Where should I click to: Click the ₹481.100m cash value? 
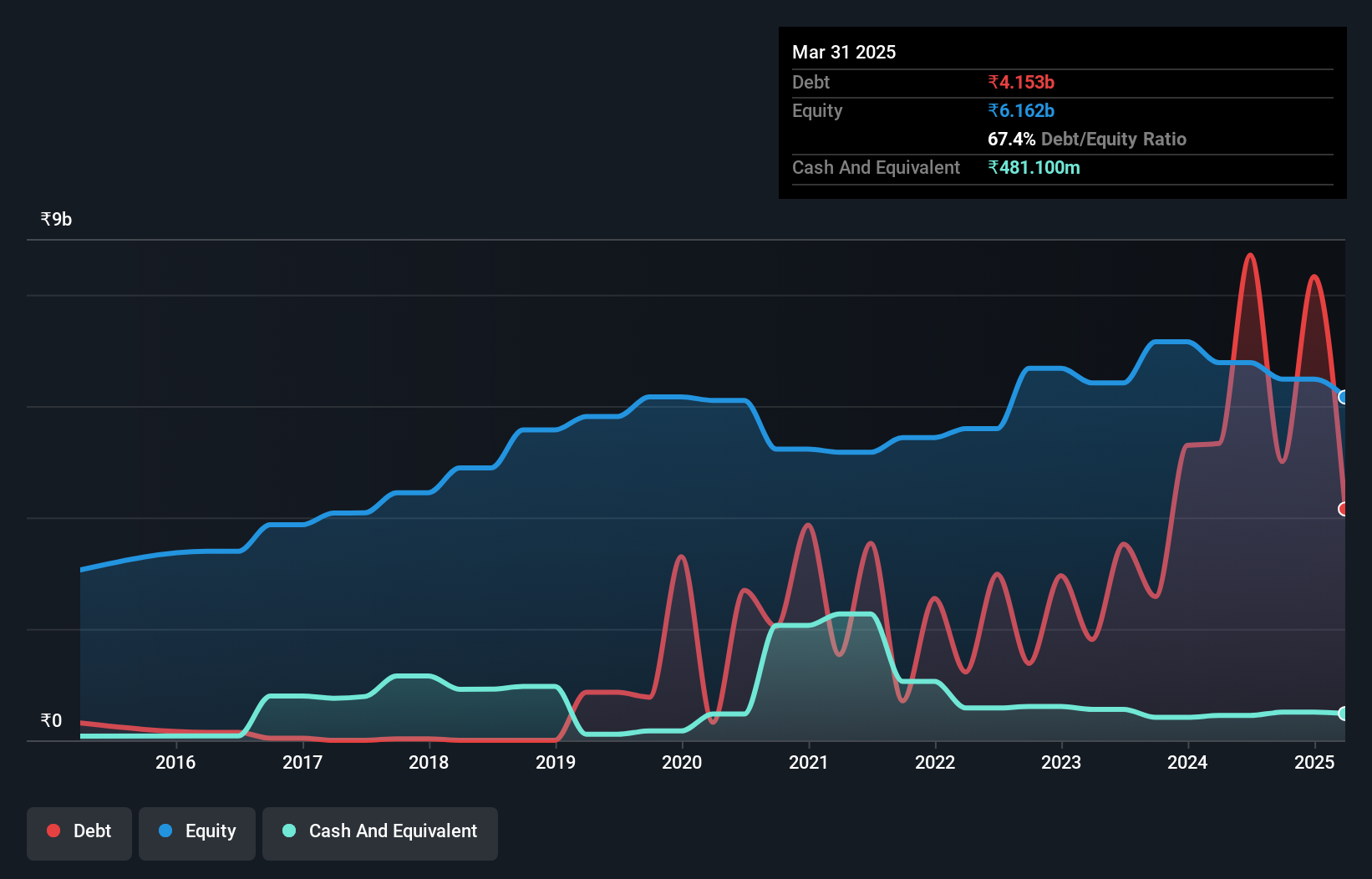[x=1034, y=167]
